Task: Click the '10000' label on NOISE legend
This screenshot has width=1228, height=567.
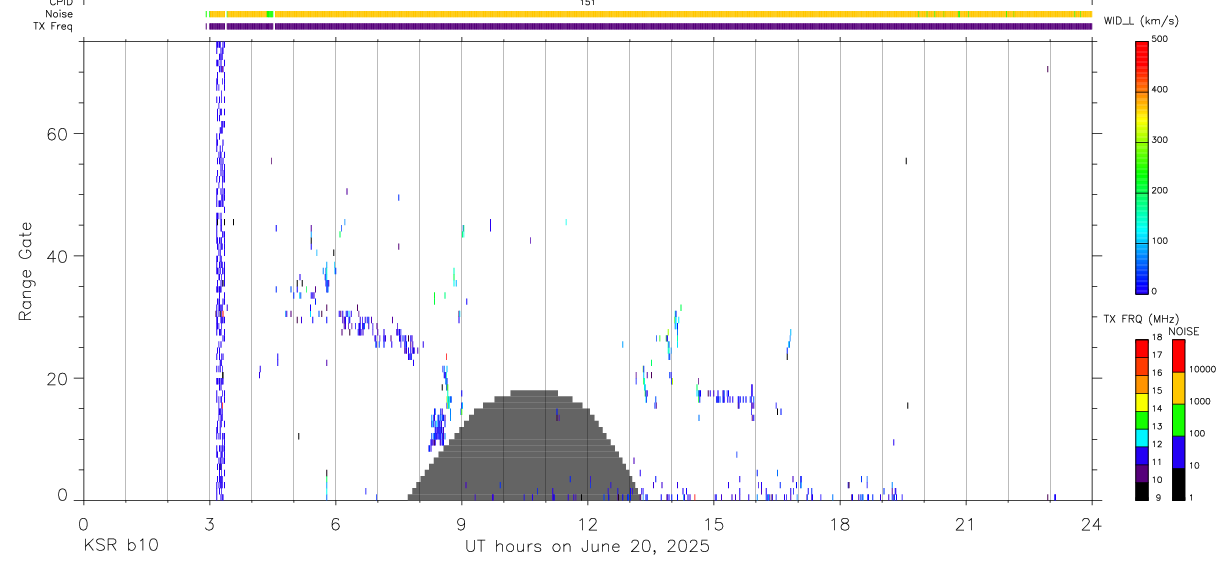Action: 1202,369
